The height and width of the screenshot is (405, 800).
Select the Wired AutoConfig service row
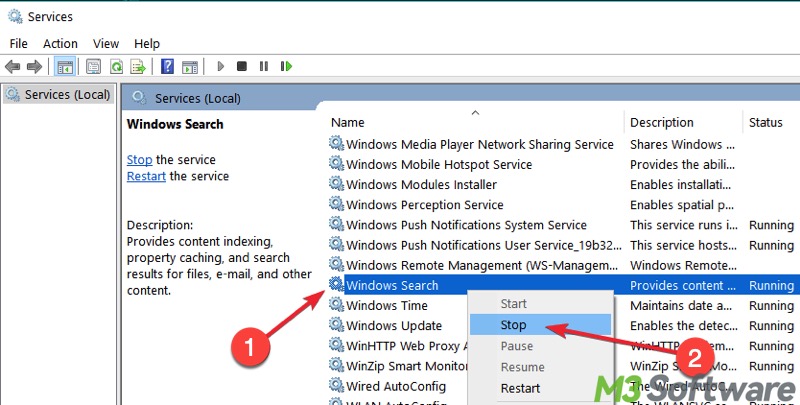click(x=396, y=386)
